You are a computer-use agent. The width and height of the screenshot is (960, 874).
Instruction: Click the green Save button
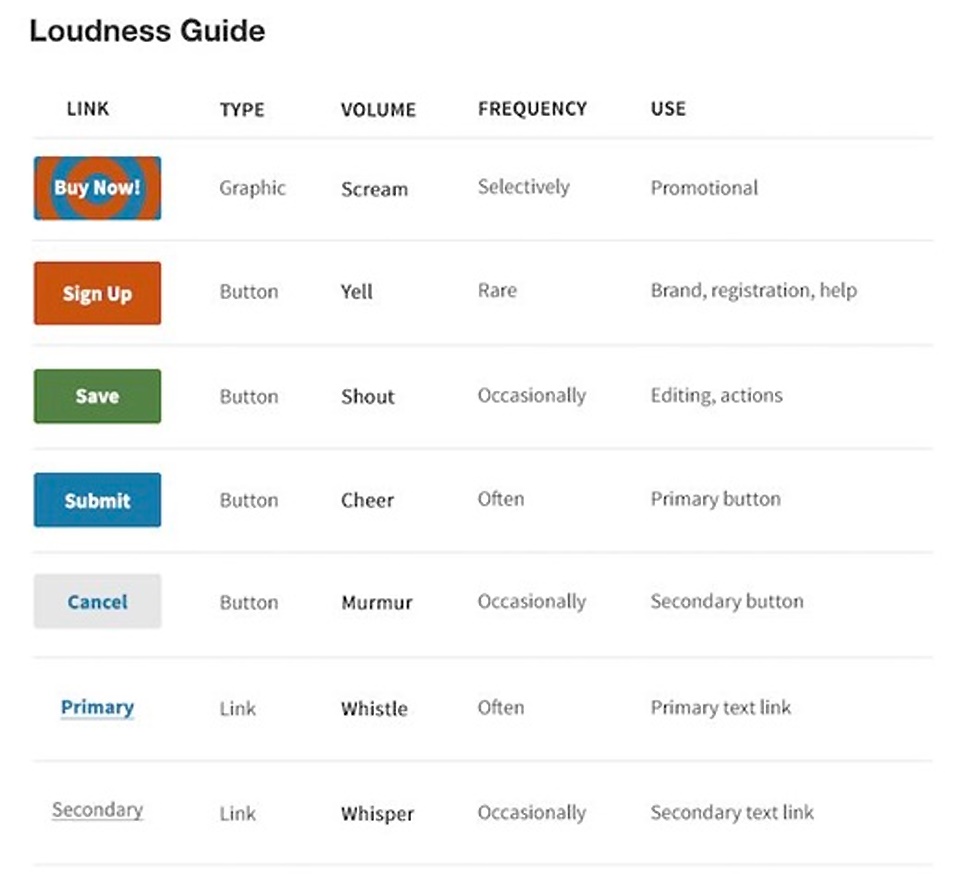point(97,396)
